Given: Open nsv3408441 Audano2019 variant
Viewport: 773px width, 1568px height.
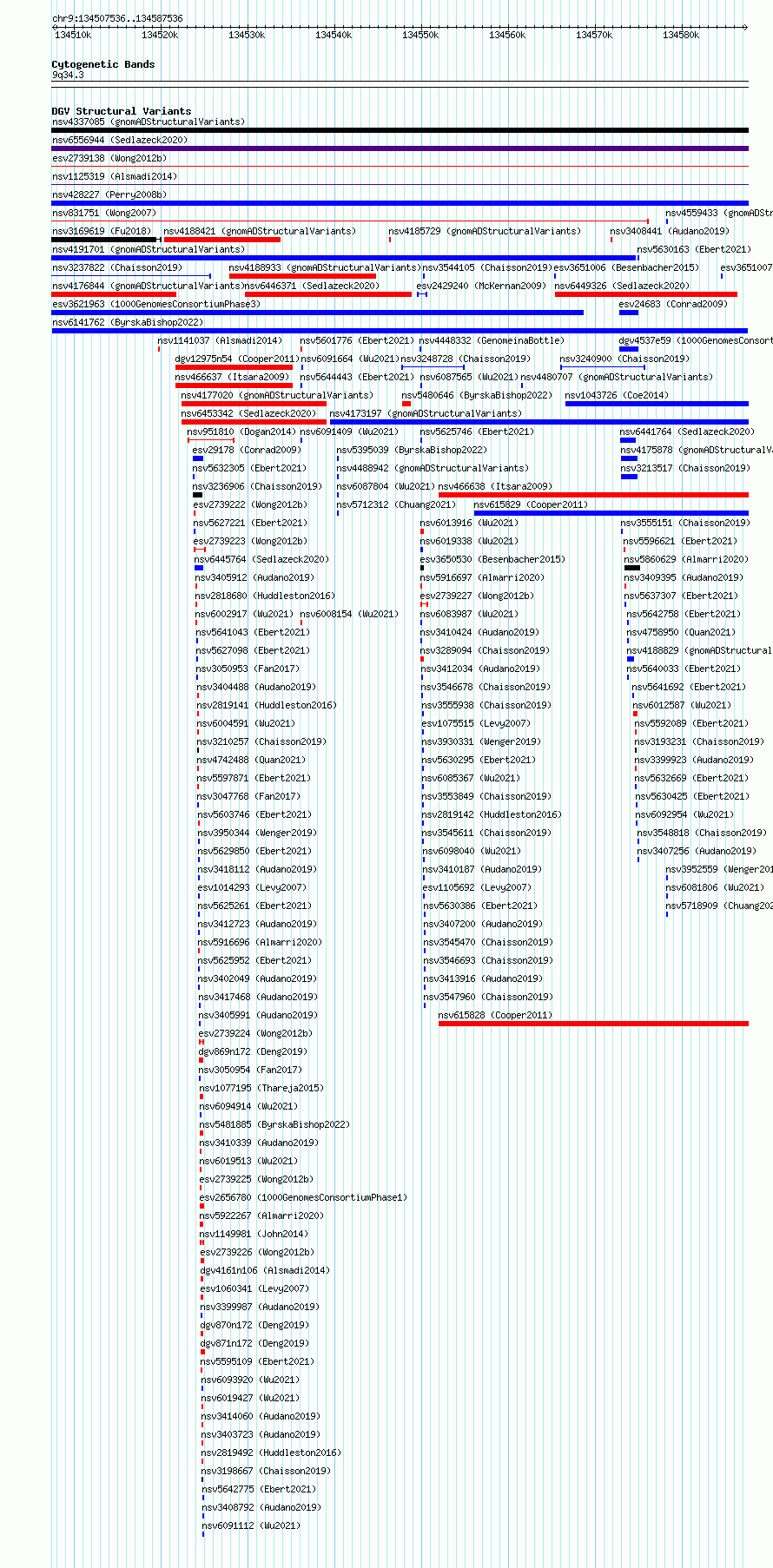Looking at the screenshot, I should [670, 231].
